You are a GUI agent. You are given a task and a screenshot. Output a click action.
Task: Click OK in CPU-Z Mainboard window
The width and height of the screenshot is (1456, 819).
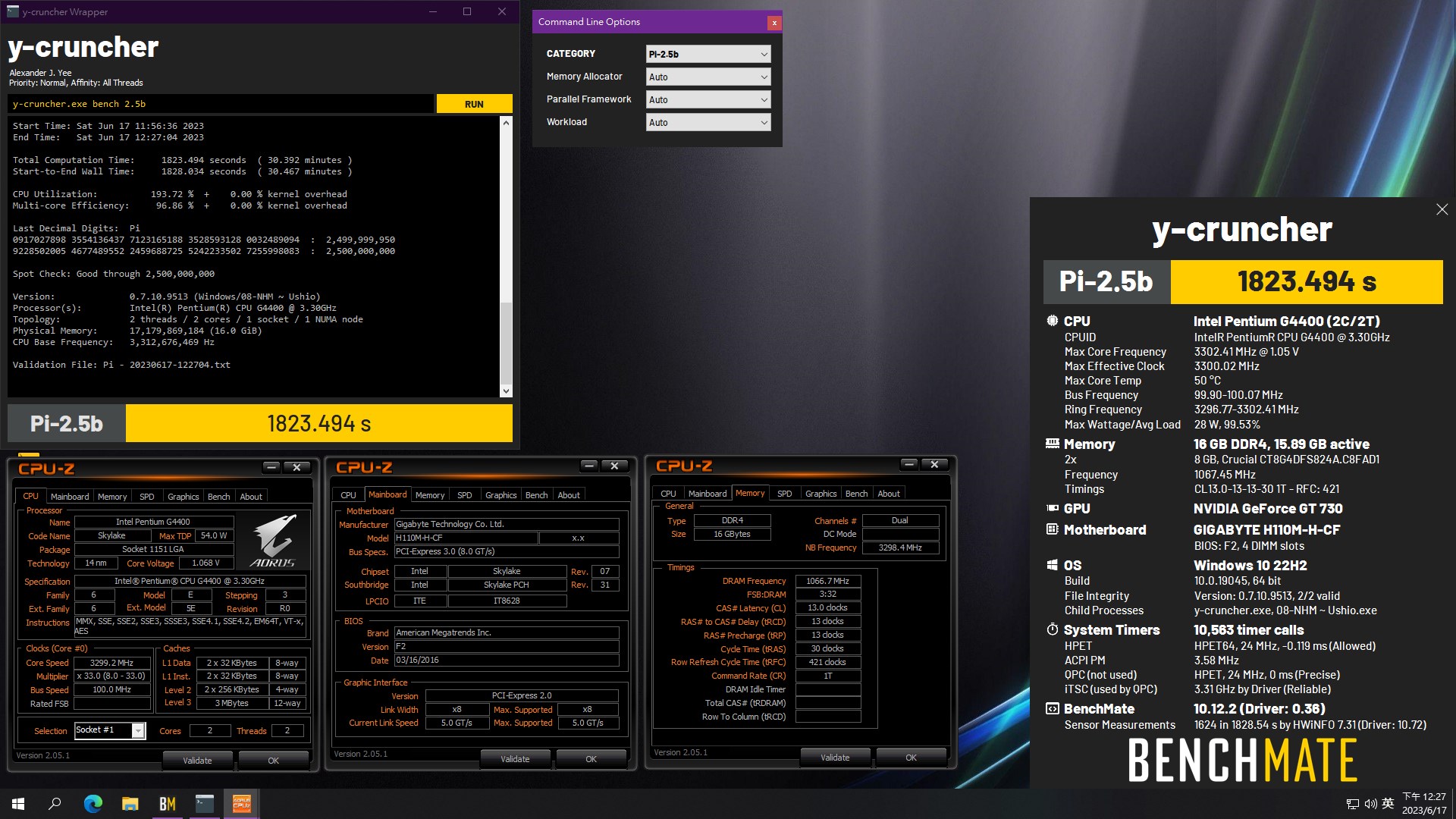coord(591,759)
